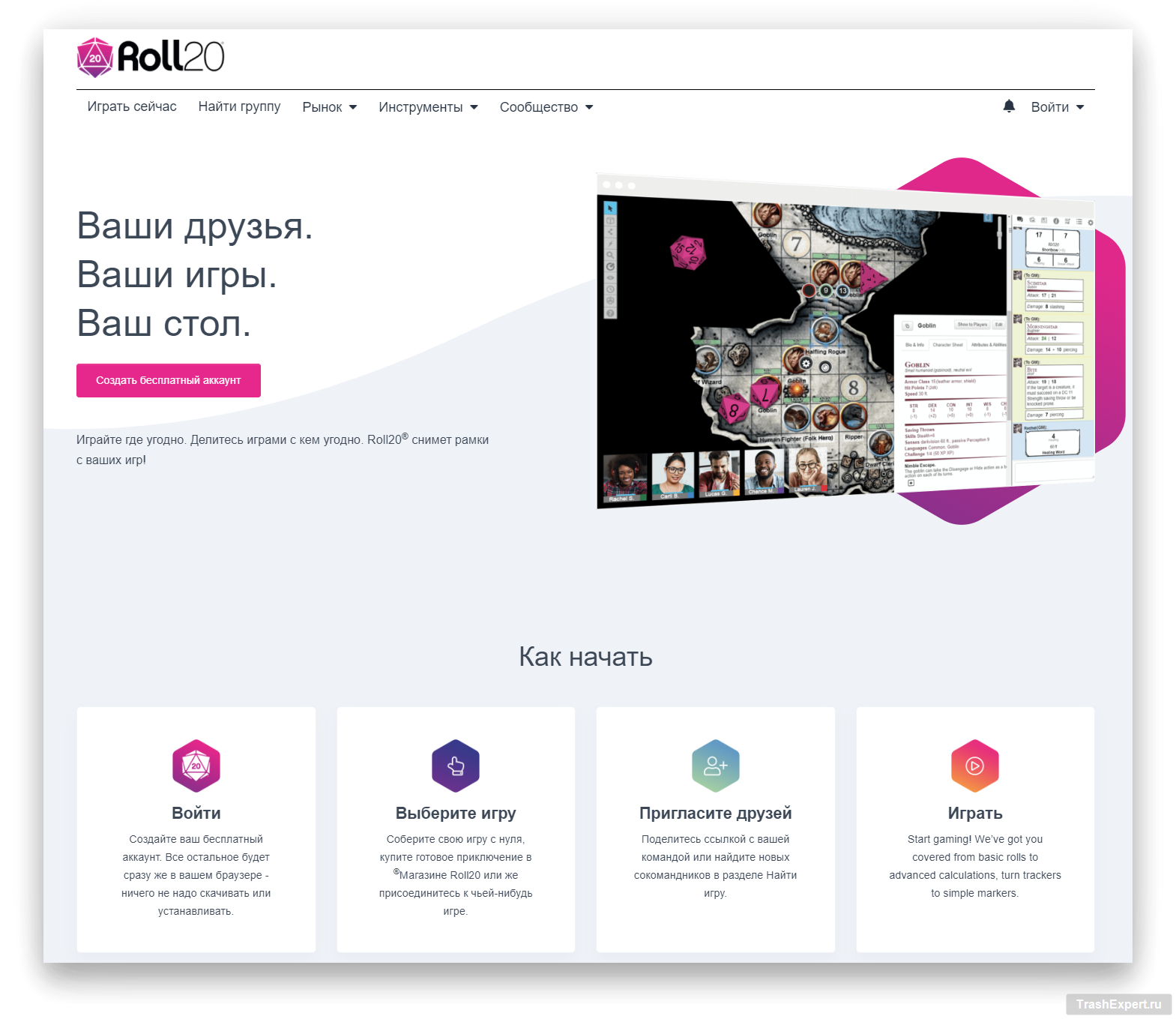Open the Играть сейчас menu item
Viewport: 1176px width, 1019px height.
[132, 106]
